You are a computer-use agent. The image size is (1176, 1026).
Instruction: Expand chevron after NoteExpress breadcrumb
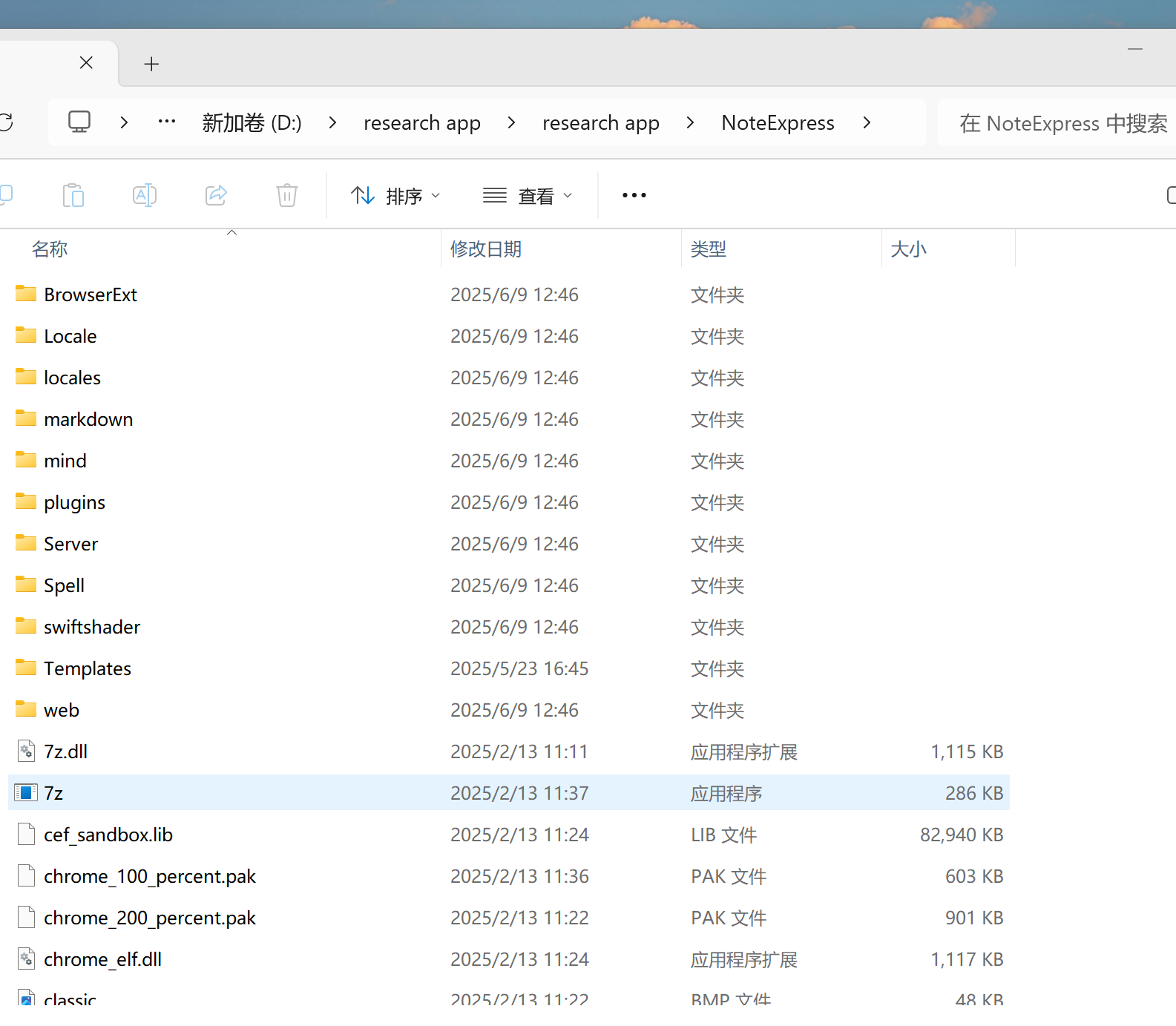(867, 122)
